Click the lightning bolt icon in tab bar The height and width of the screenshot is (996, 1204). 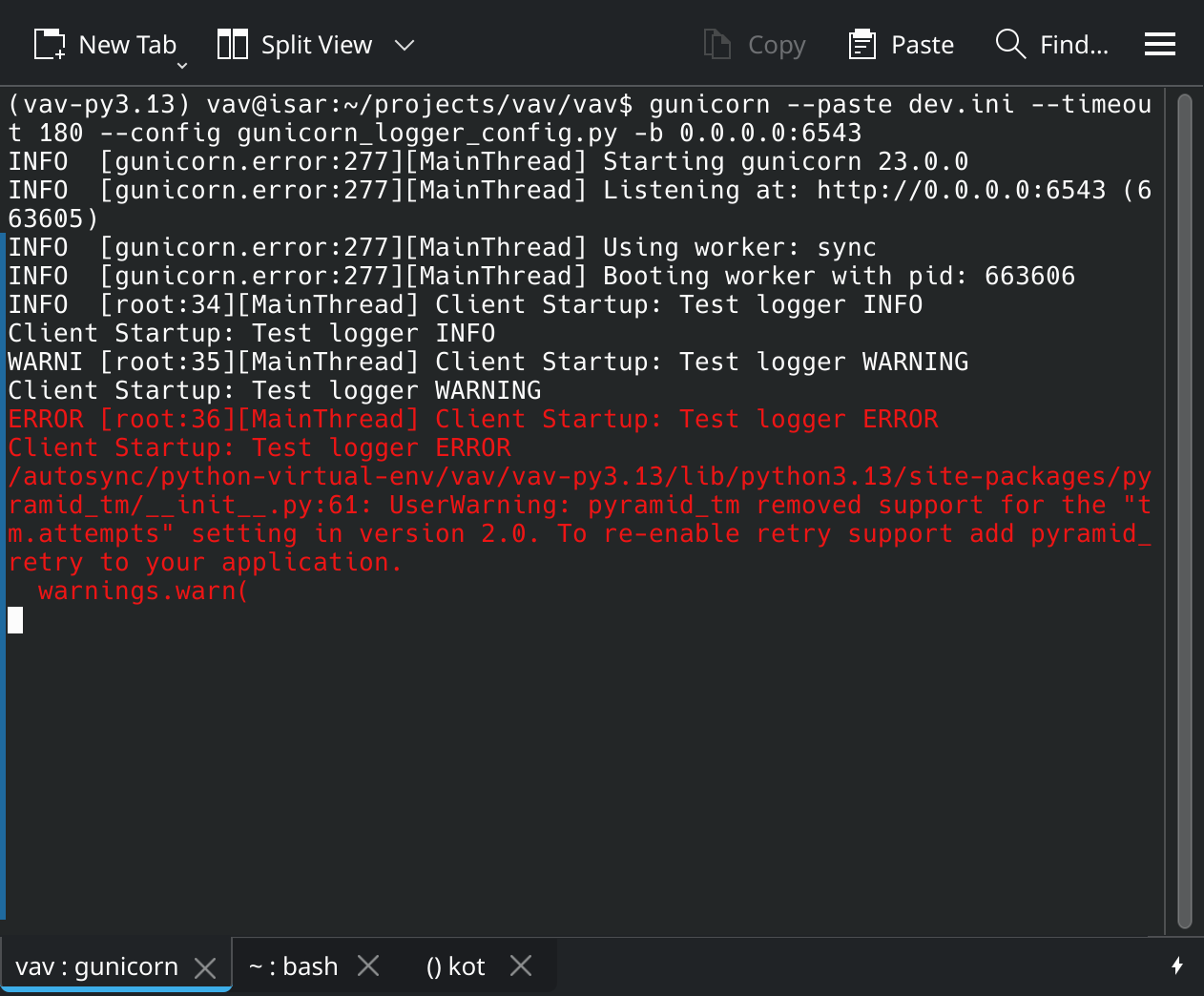click(x=1177, y=965)
